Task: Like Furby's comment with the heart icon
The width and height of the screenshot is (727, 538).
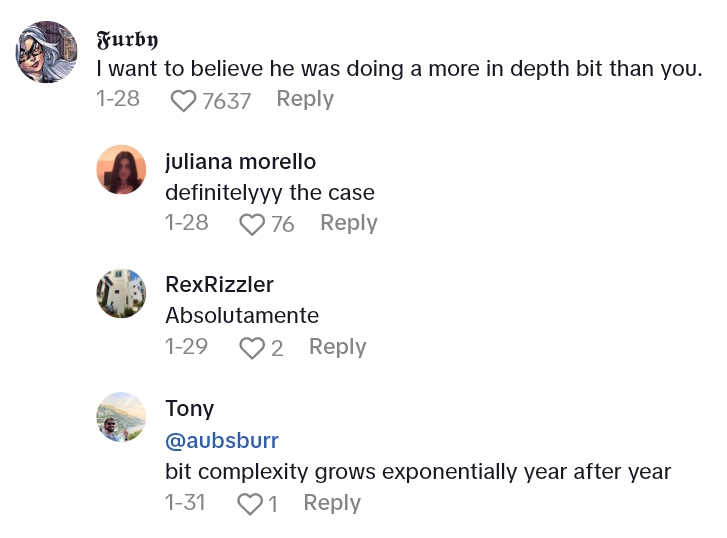Action: (x=184, y=100)
